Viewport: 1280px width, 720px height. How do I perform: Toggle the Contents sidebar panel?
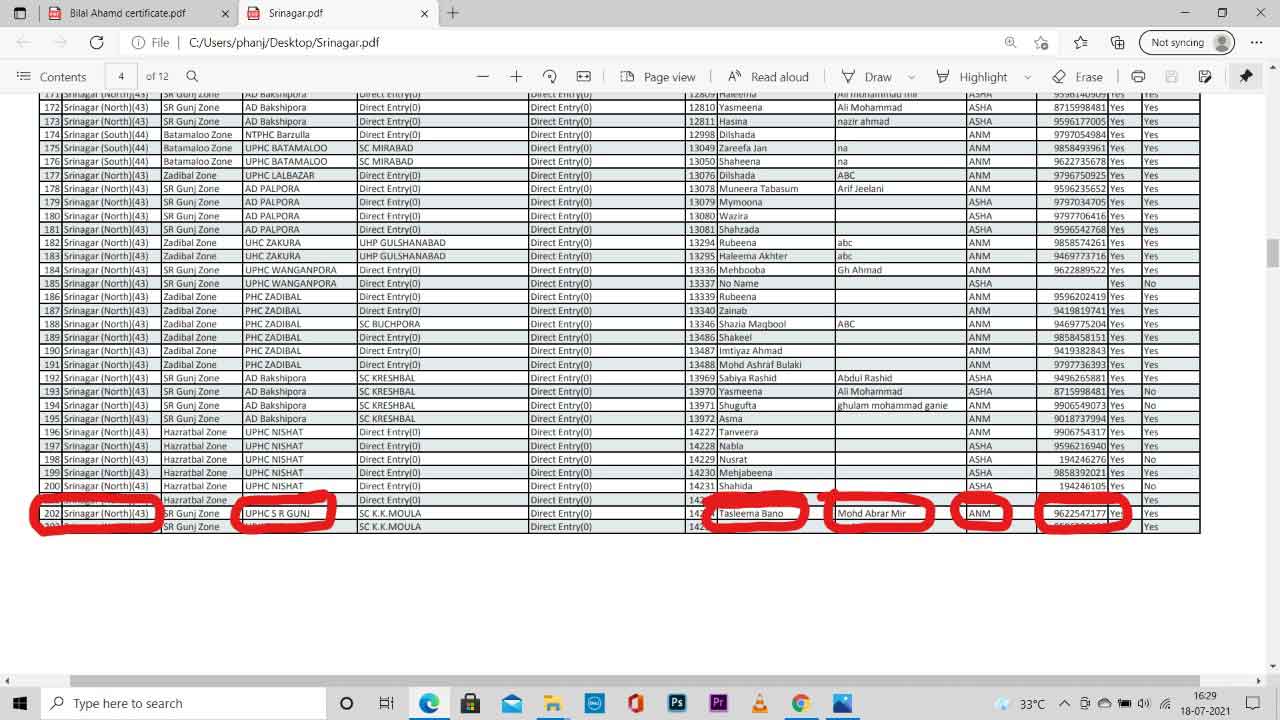(52, 77)
